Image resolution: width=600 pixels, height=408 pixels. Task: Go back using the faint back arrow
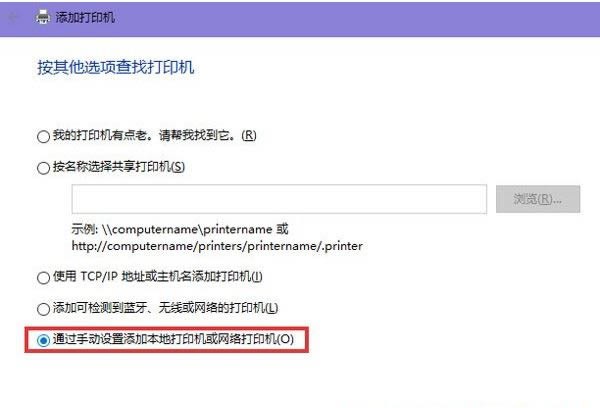13,17
